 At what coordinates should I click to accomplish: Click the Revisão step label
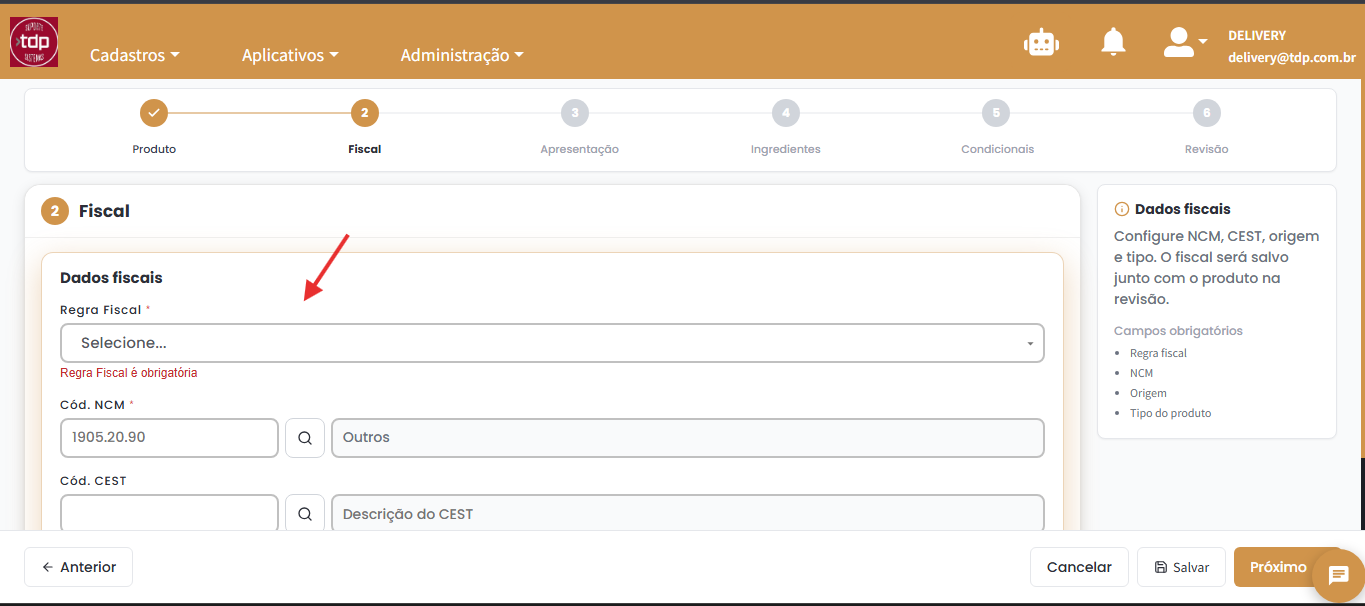pos(1207,149)
